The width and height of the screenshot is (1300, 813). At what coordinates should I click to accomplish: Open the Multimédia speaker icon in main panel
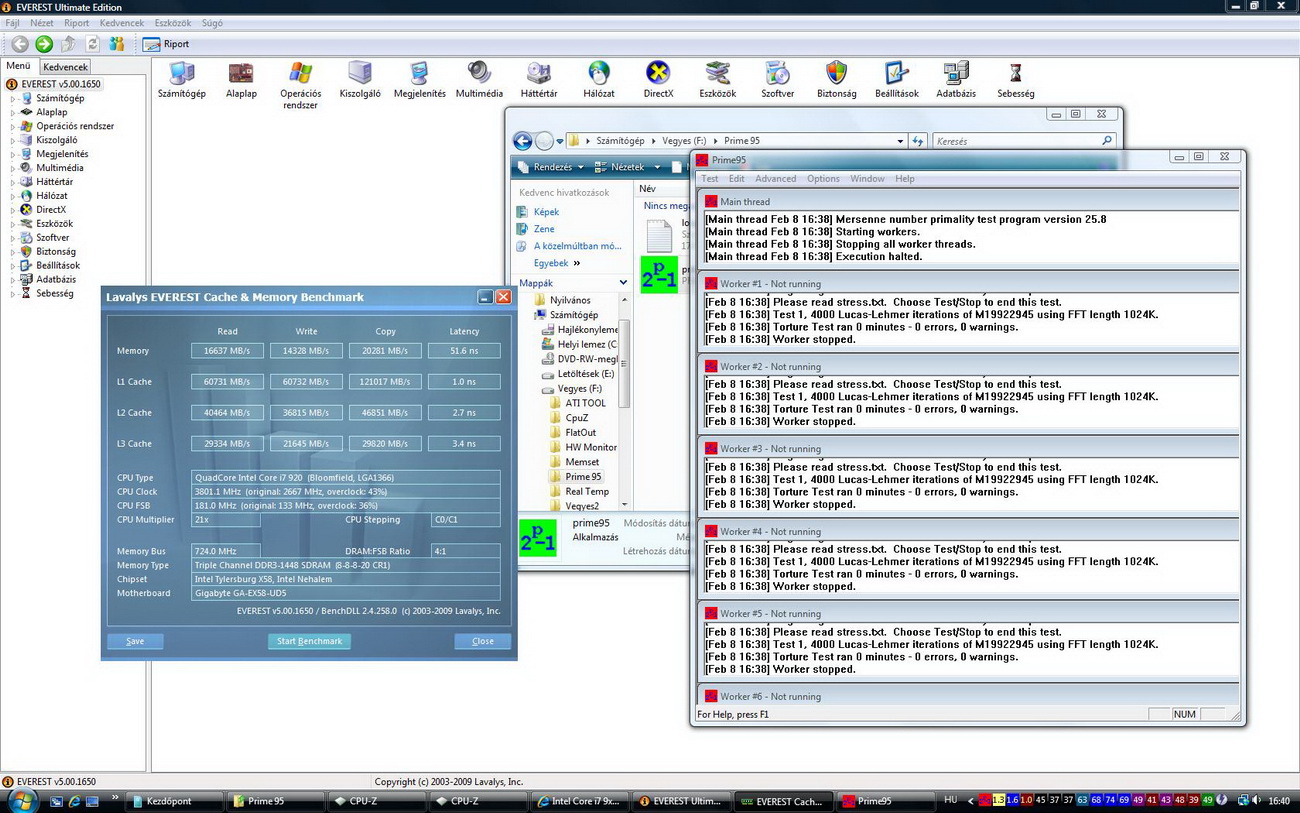point(479,80)
